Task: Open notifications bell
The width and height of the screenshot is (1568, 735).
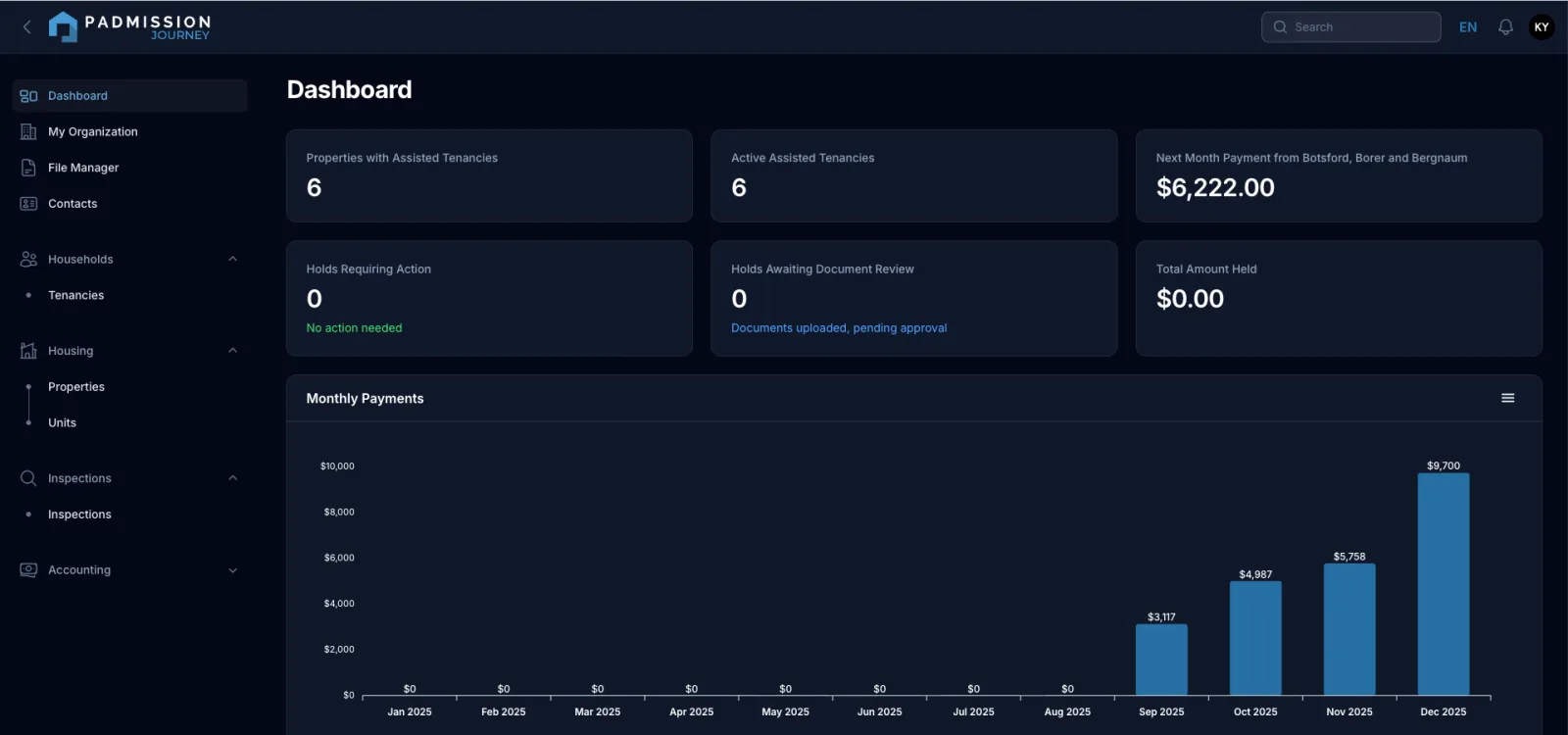Action: pos(1505,27)
